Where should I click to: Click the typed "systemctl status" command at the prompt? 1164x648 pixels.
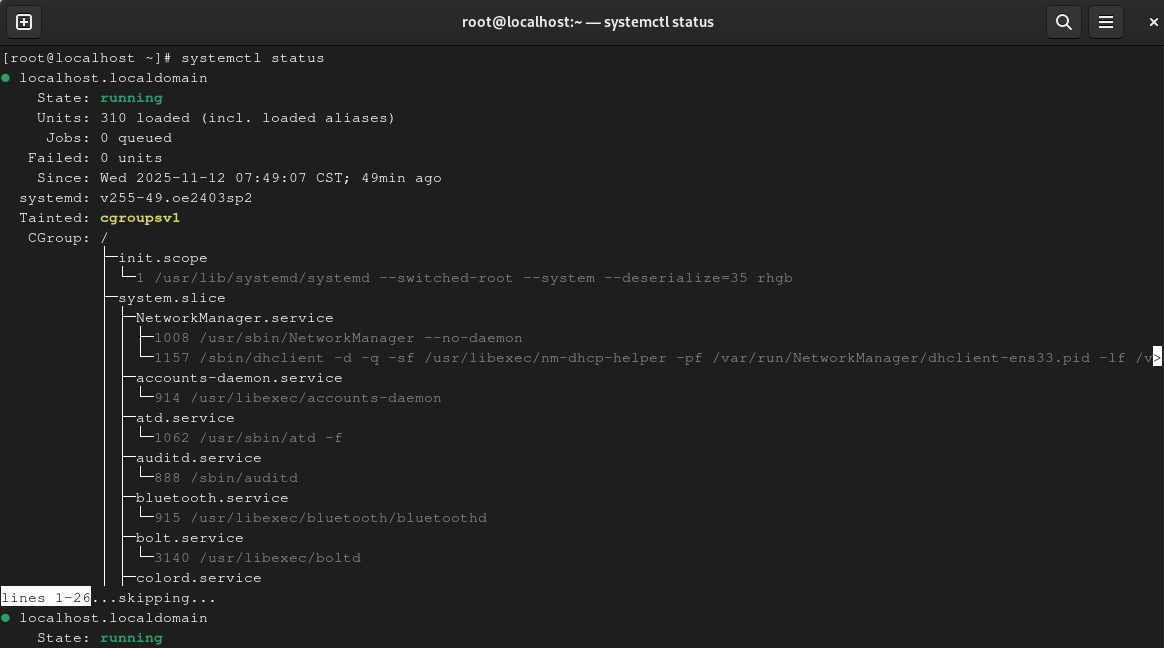(x=253, y=58)
